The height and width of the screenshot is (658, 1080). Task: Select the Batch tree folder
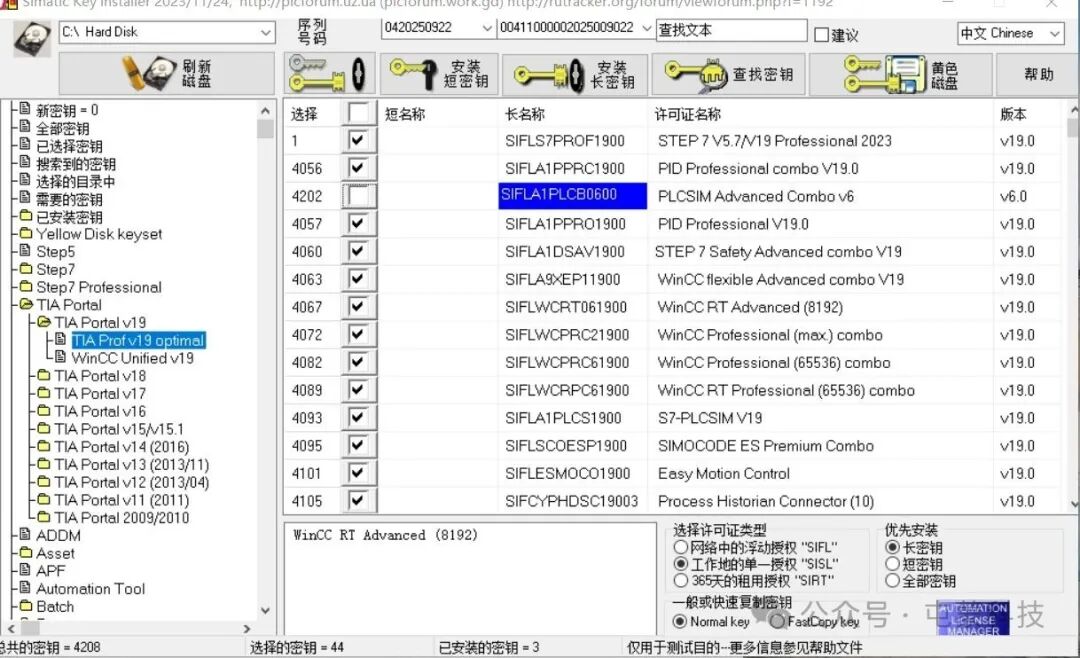pyautogui.click(x=54, y=607)
